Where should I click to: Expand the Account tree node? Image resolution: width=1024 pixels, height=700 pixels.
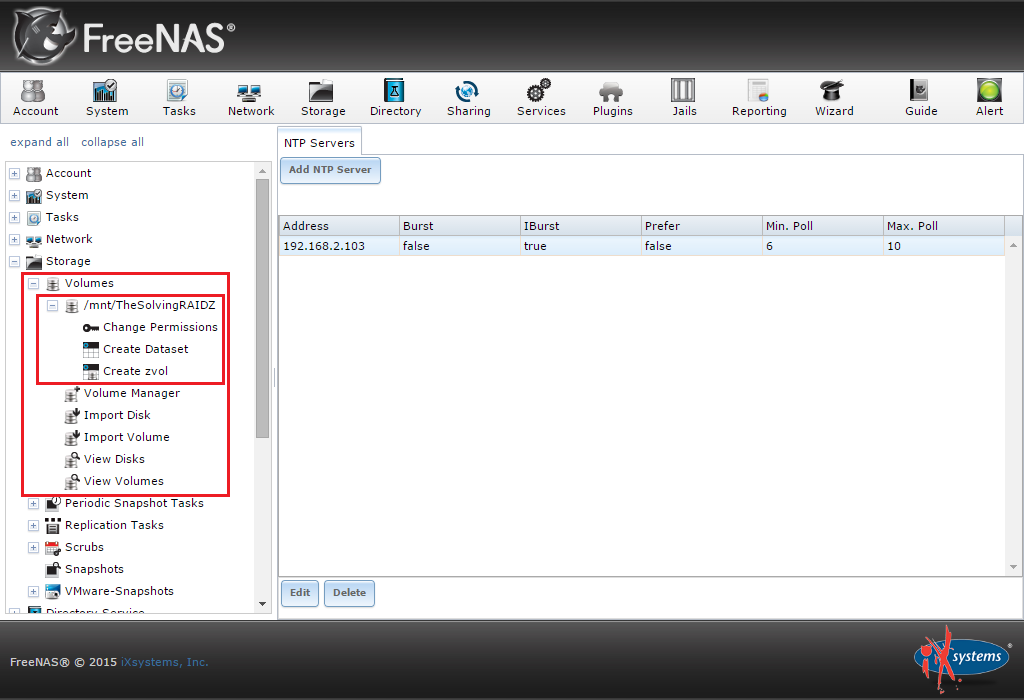[14, 174]
